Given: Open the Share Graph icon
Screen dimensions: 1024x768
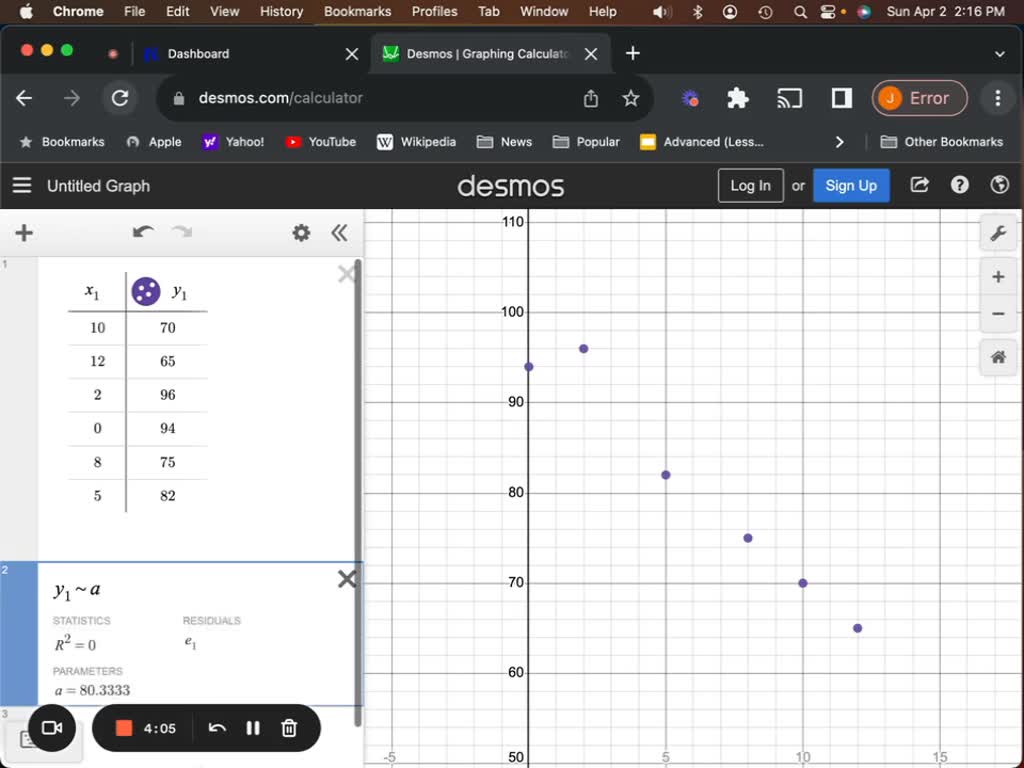Looking at the screenshot, I should 919,185.
